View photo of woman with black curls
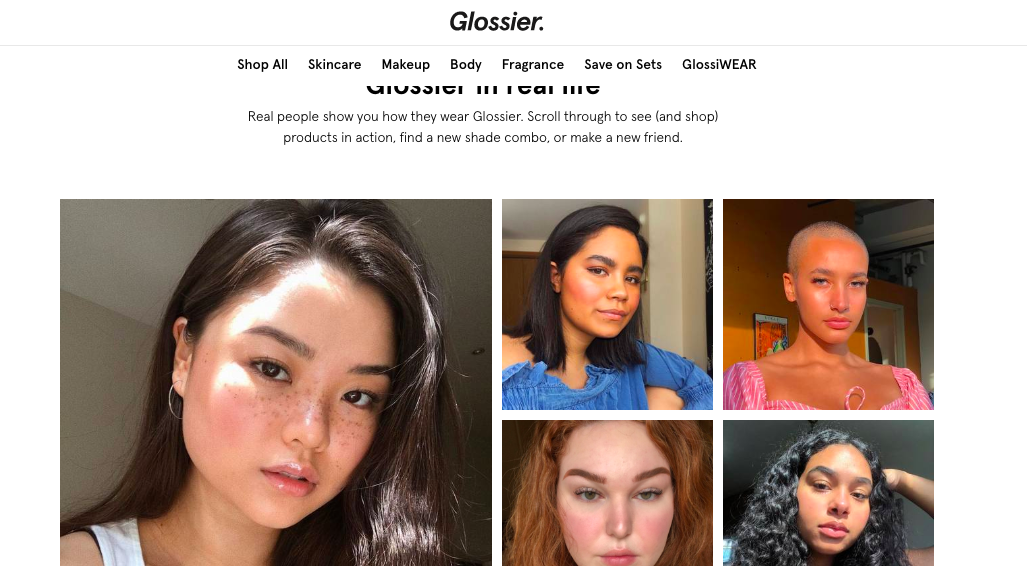This screenshot has height=566, width=1027. point(829,493)
